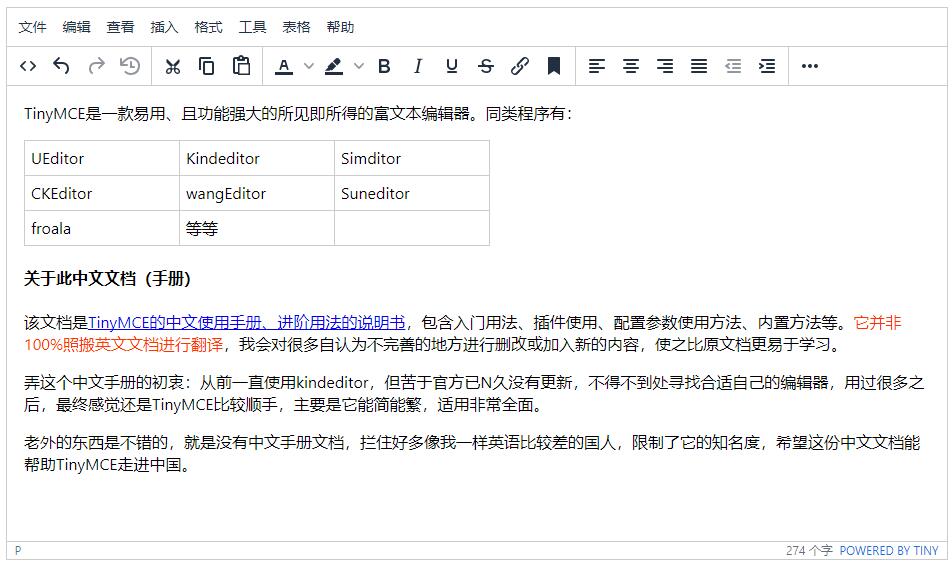The width and height of the screenshot is (952, 563).
Task: Open the 编辑 menu
Action: pos(76,27)
